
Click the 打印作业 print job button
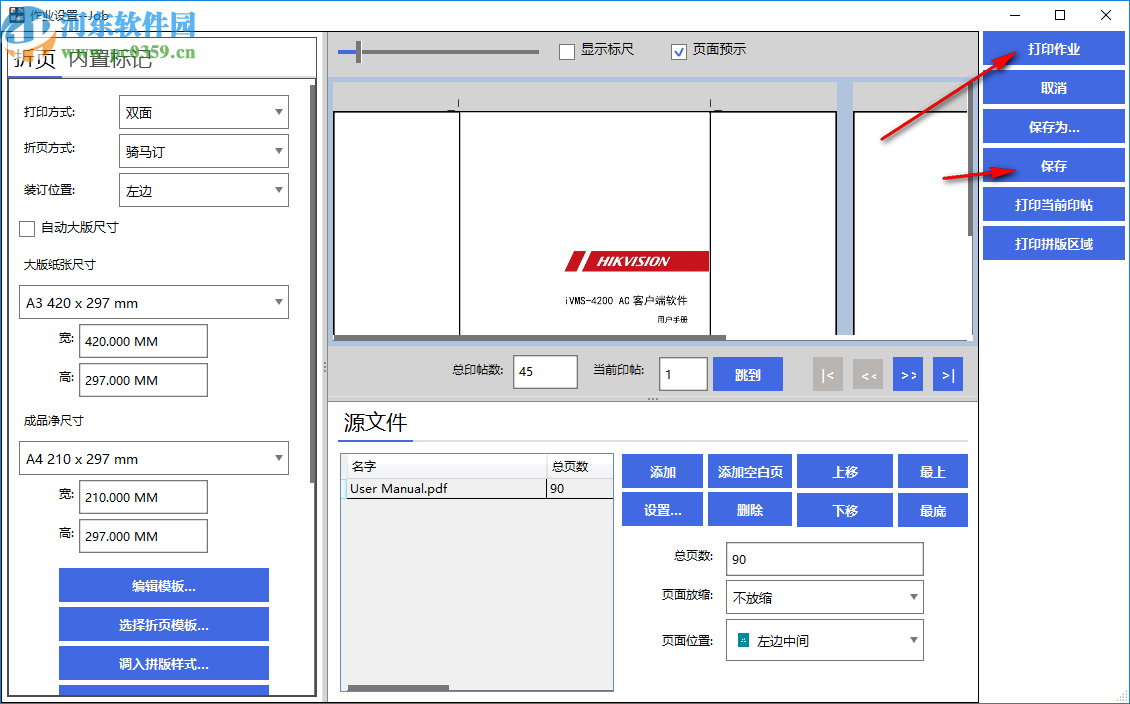pyautogui.click(x=1054, y=48)
